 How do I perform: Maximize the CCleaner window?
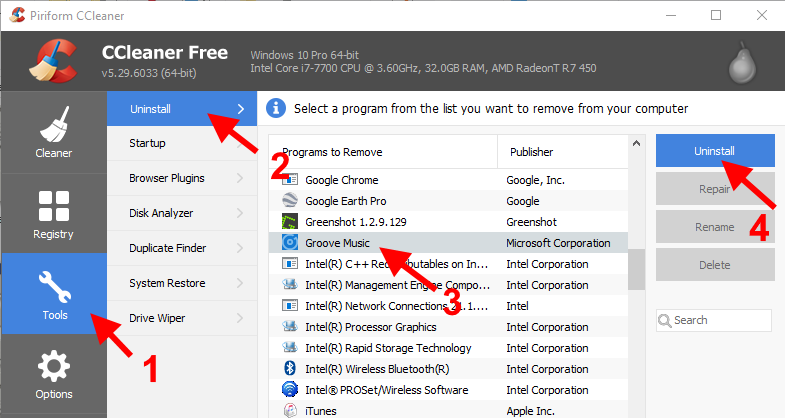[716, 15]
